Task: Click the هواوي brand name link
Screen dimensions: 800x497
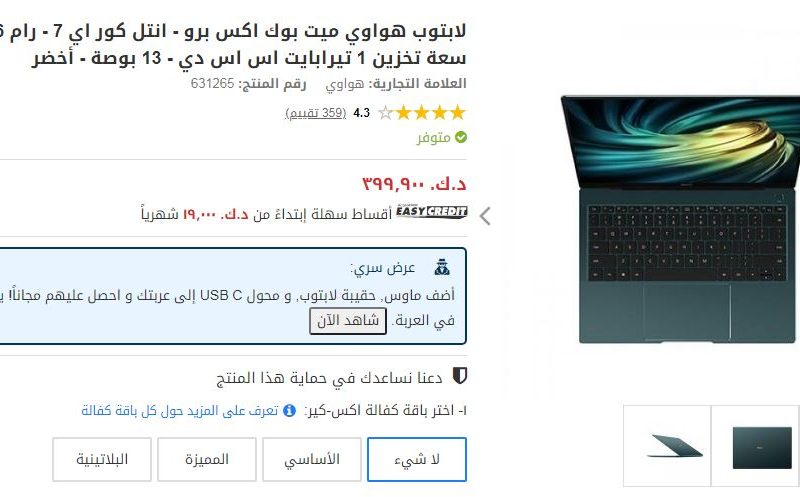Action: coord(344,84)
